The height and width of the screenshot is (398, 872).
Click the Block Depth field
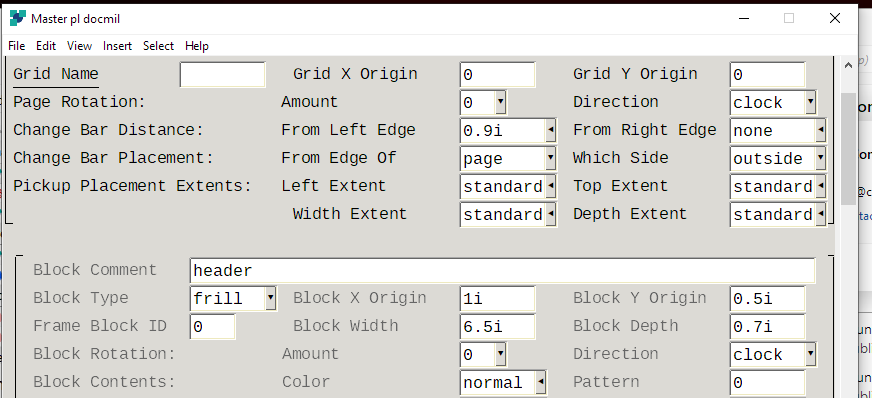click(767, 327)
